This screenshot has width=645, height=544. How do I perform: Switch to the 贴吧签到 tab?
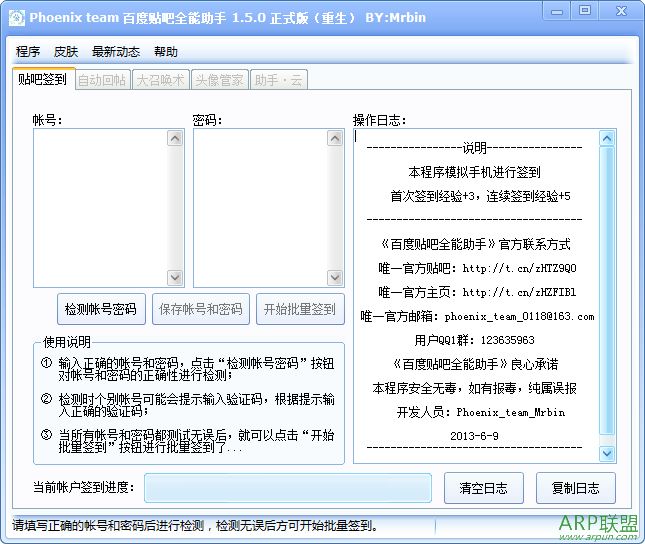42,80
